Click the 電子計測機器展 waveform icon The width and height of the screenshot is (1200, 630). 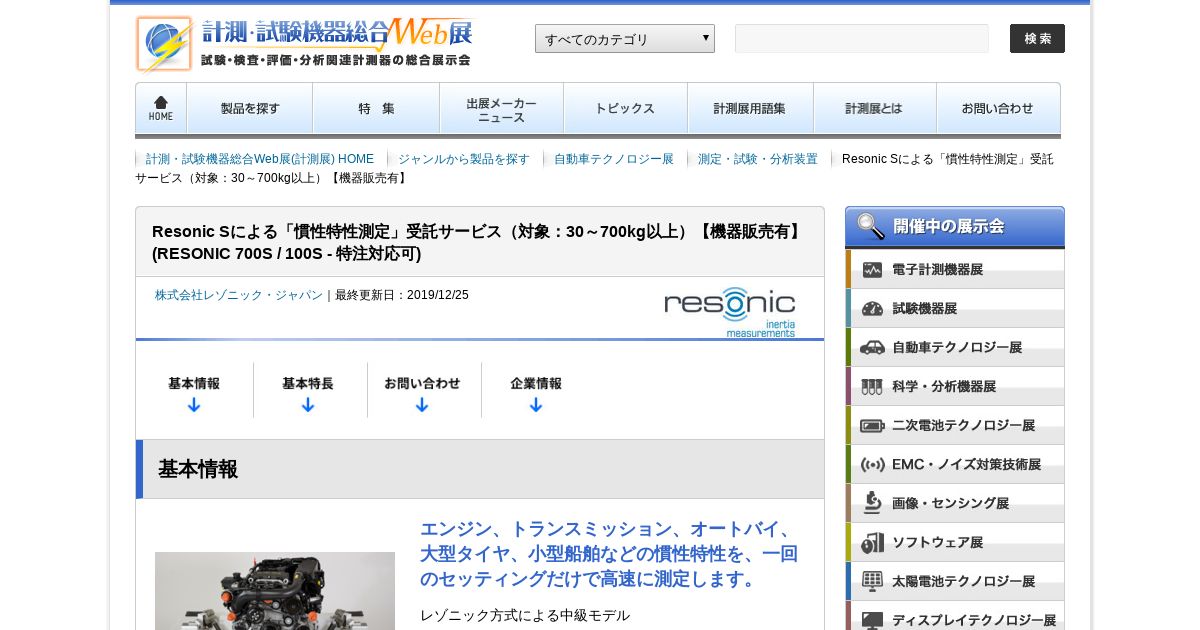click(x=872, y=270)
